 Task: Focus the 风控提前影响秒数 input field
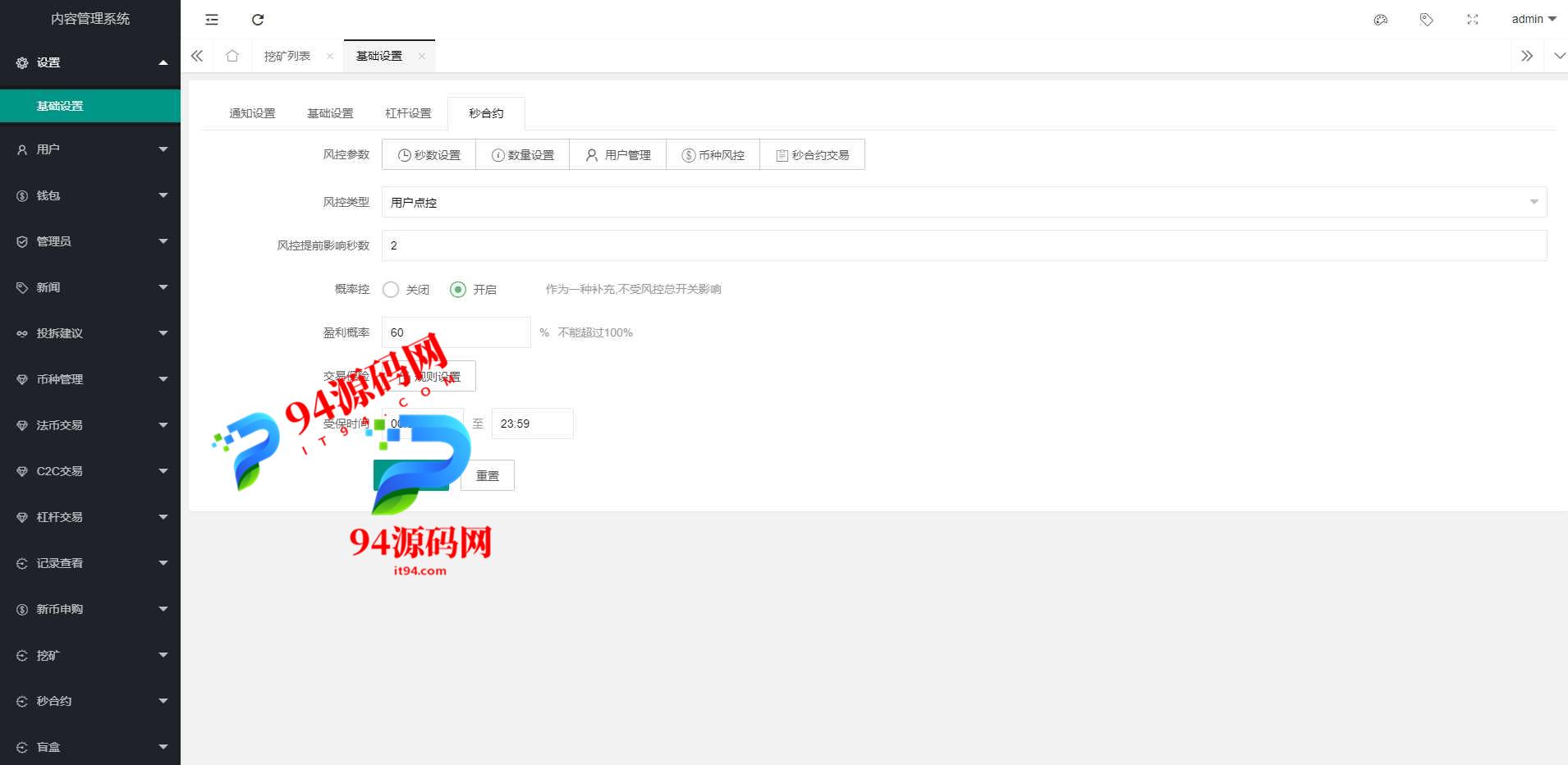965,245
